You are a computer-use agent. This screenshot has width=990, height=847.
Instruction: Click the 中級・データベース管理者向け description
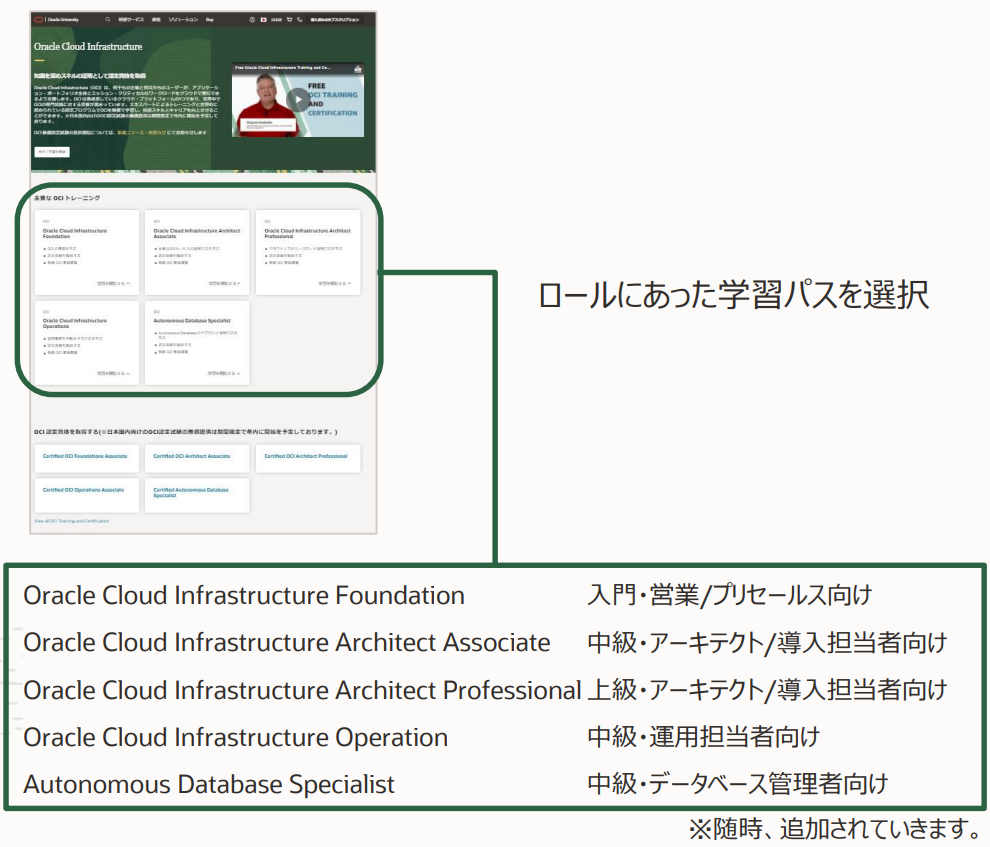[737, 785]
